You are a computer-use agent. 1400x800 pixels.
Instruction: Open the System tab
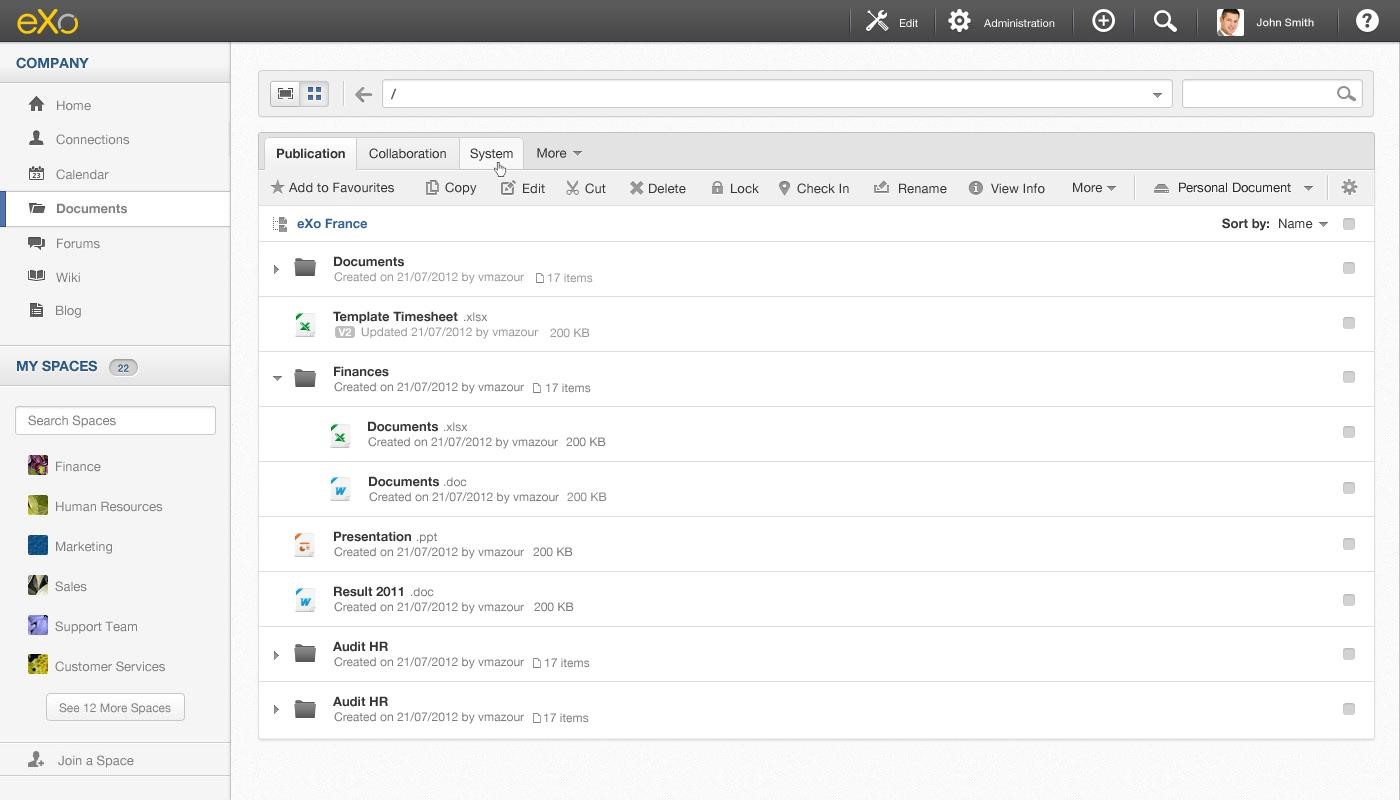click(491, 153)
